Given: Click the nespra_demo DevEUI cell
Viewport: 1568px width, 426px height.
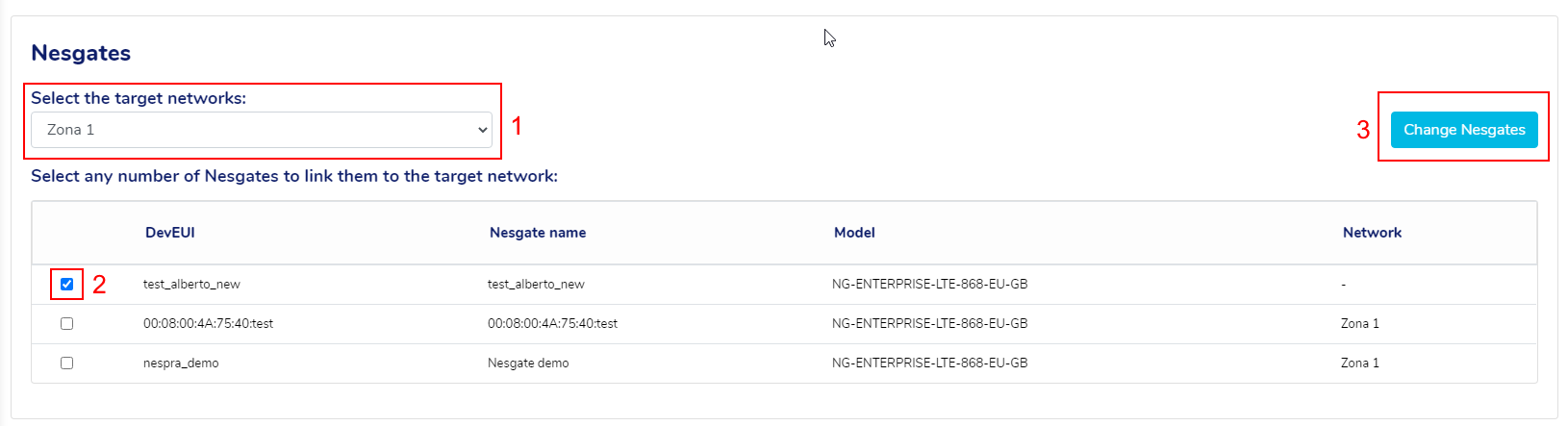Looking at the screenshot, I should pyautogui.click(x=181, y=363).
